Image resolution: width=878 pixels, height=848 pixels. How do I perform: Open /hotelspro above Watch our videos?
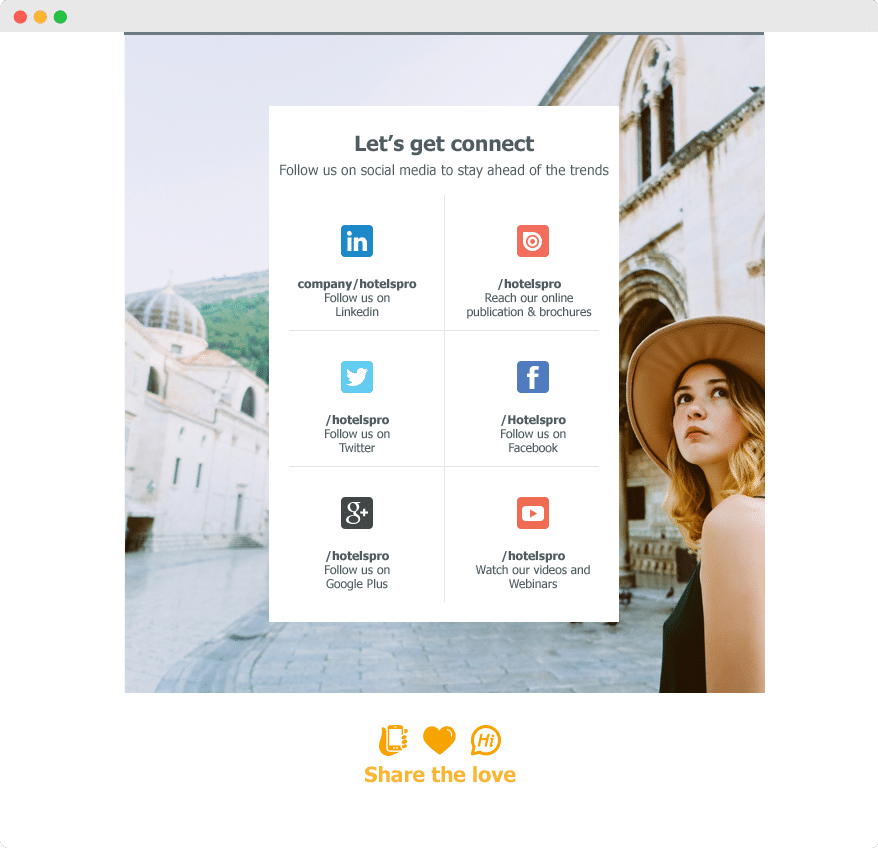[533, 556]
